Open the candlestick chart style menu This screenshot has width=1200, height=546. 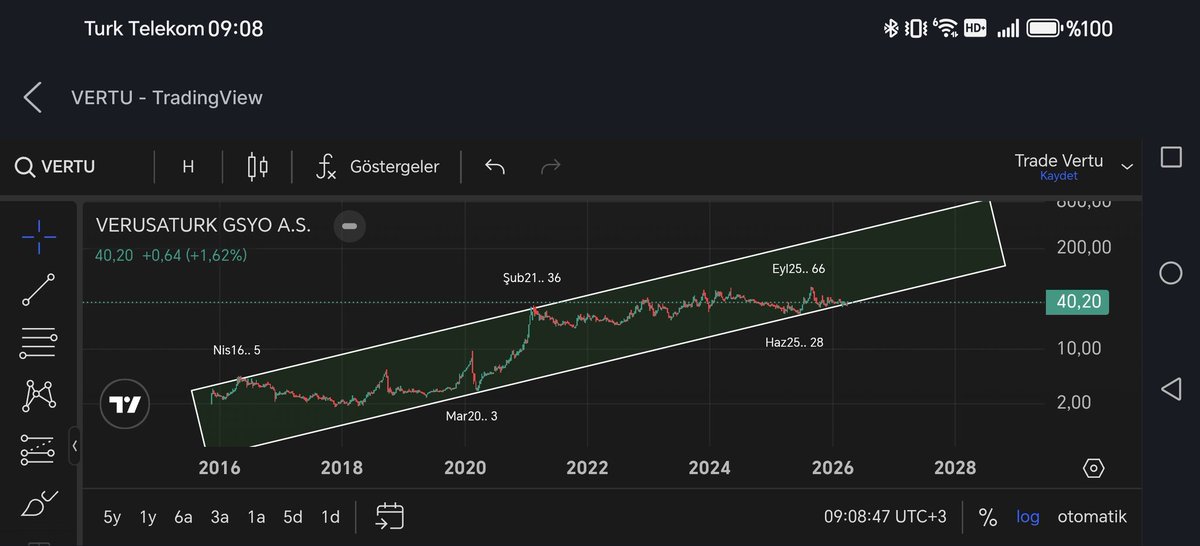(x=258, y=167)
